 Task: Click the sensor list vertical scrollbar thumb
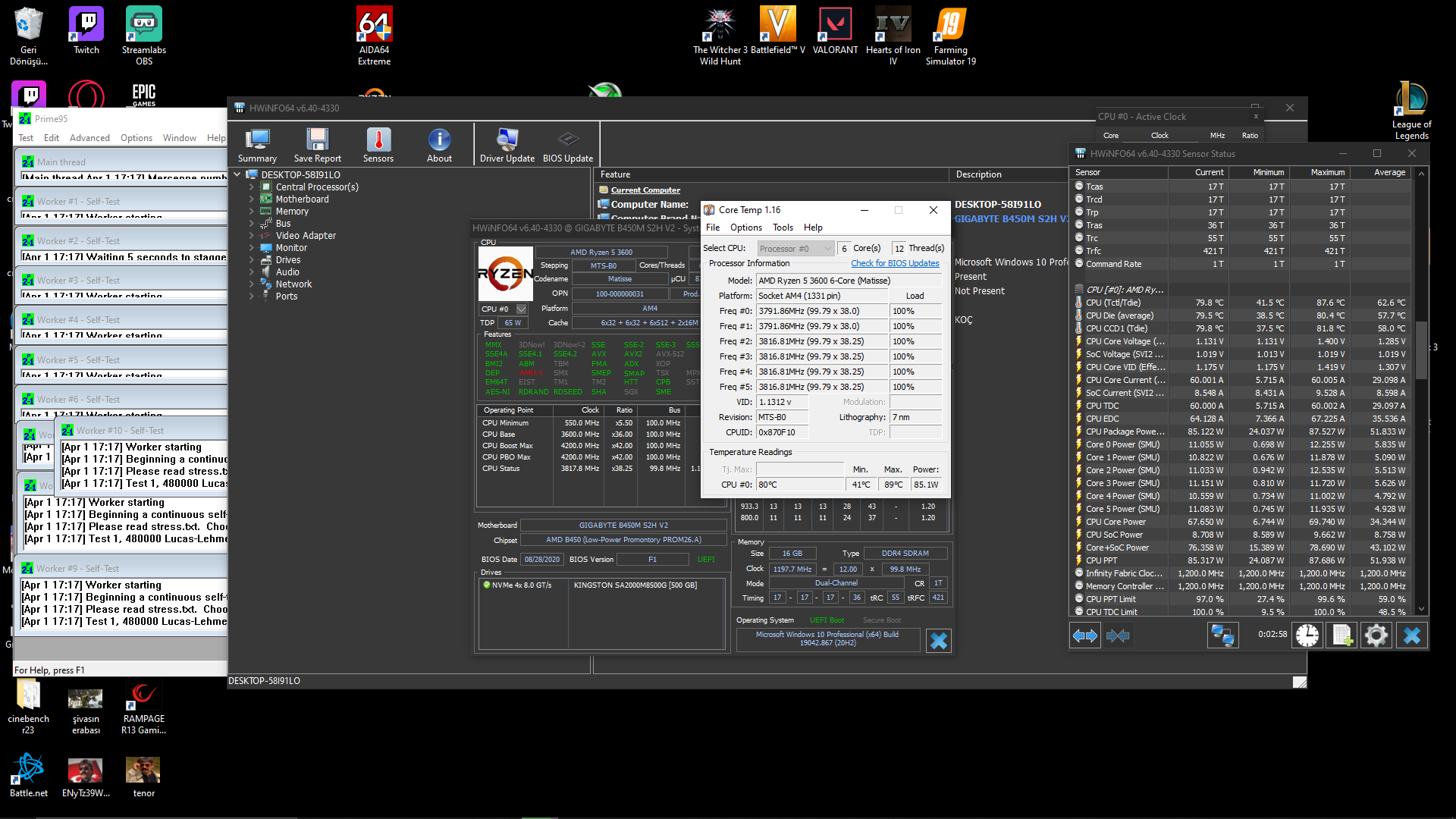coord(1422,350)
